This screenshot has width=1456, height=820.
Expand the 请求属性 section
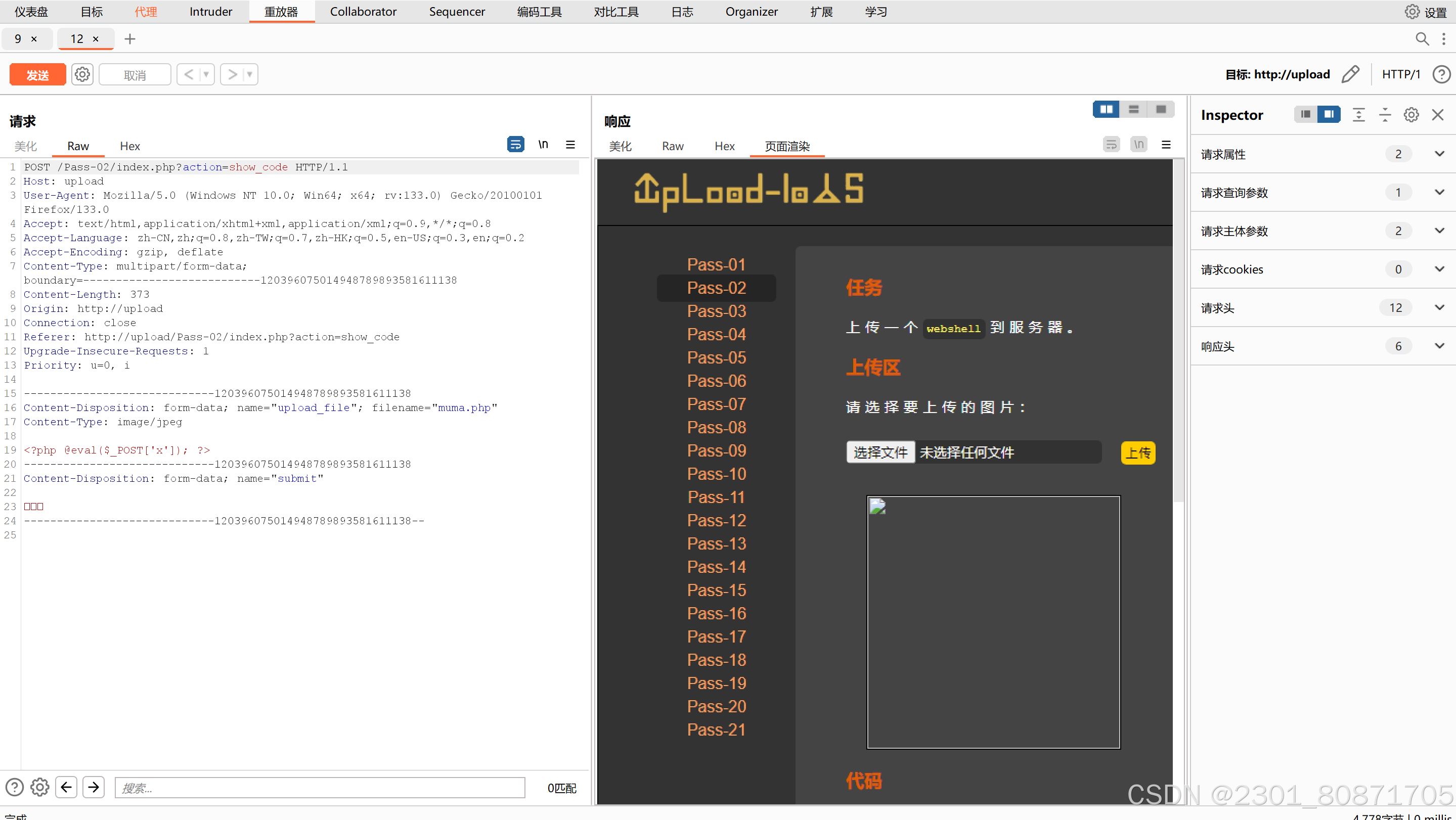(x=1439, y=154)
